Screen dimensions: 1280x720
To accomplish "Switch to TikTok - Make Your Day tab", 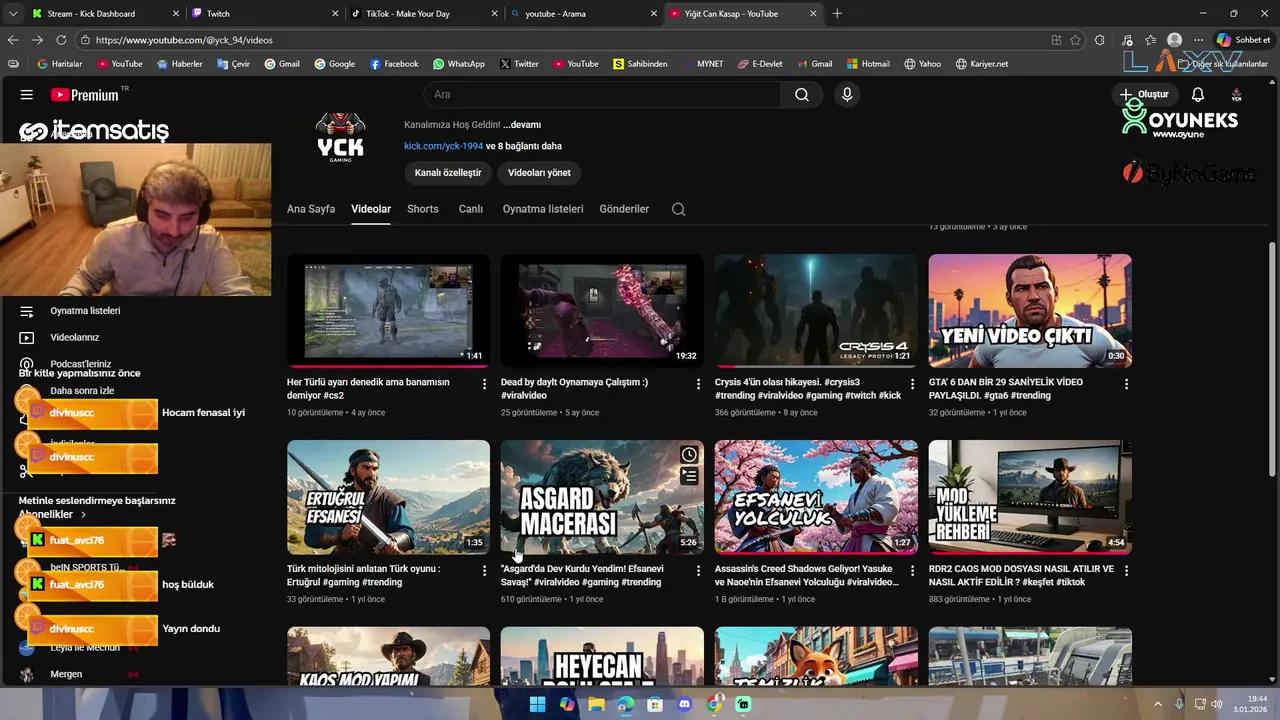I will pos(424,14).
